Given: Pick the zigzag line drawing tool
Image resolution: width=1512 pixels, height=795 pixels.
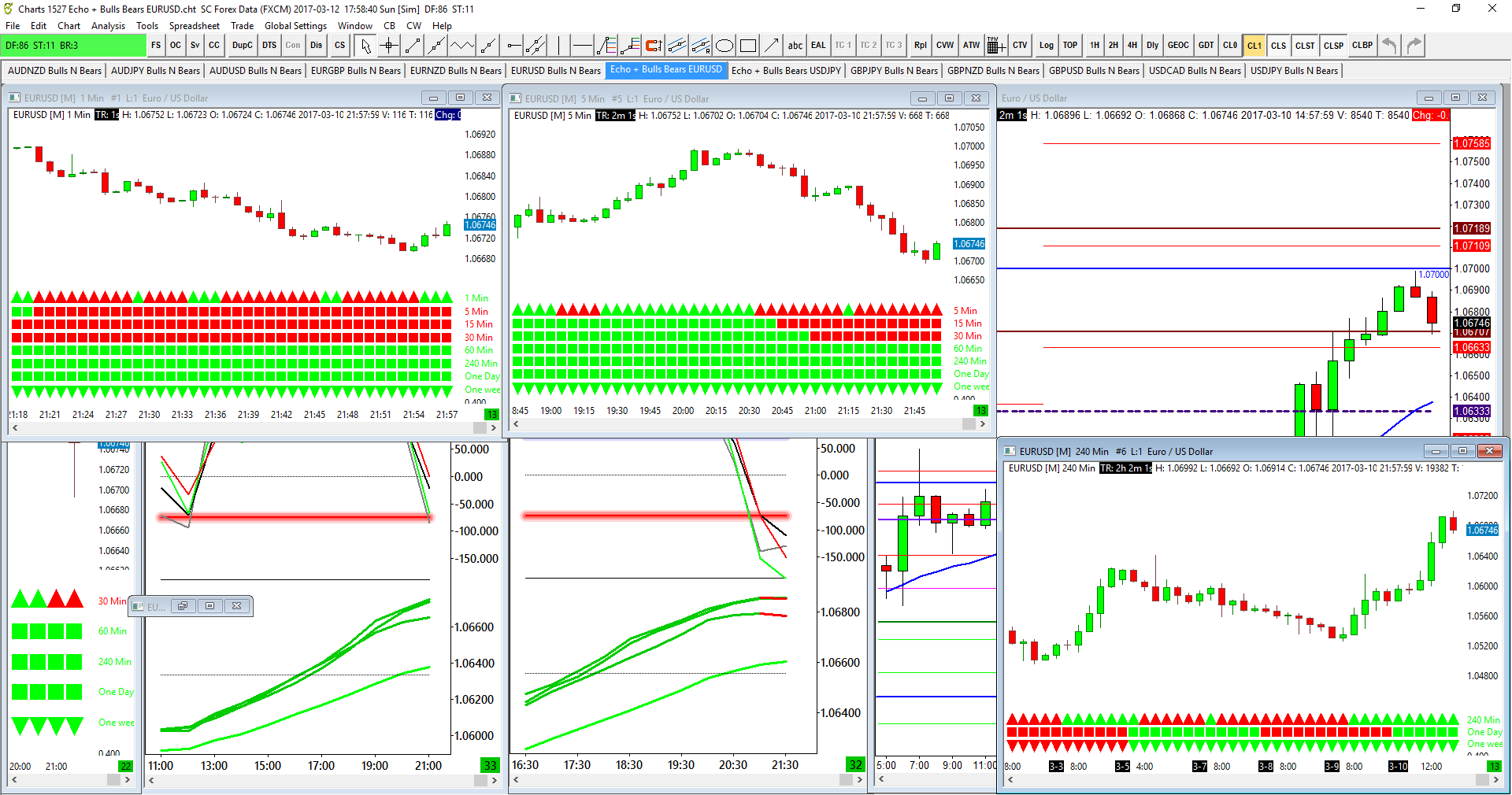Looking at the screenshot, I should pos(462,46).
